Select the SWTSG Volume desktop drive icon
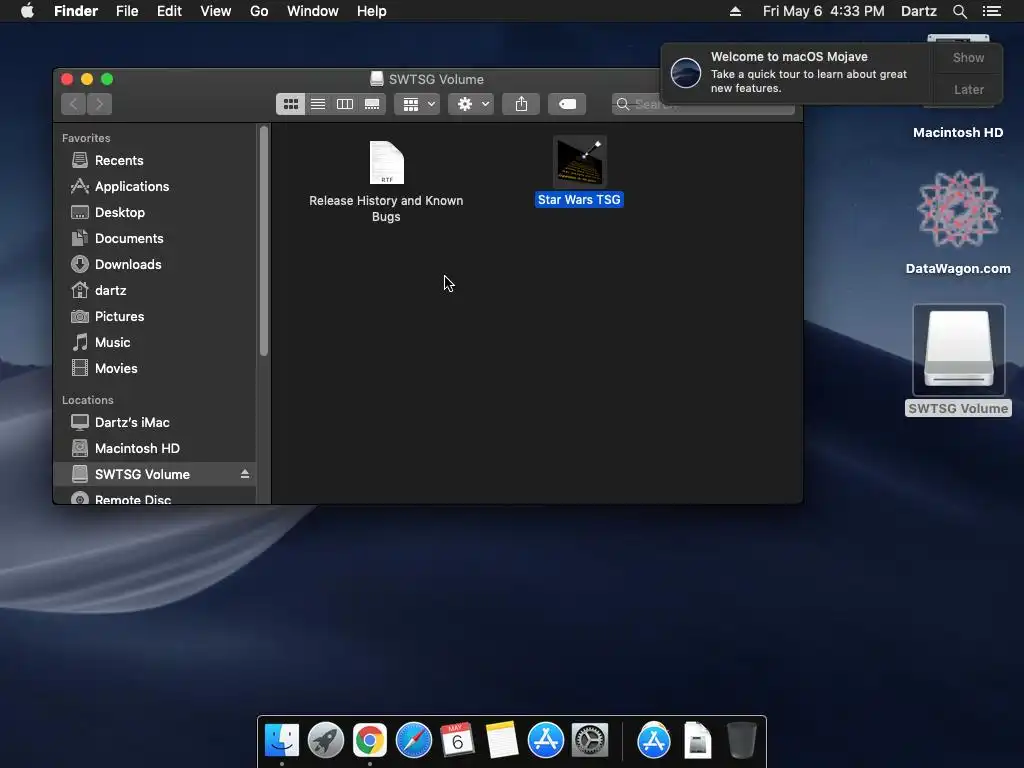 click(x=958, y=350)
